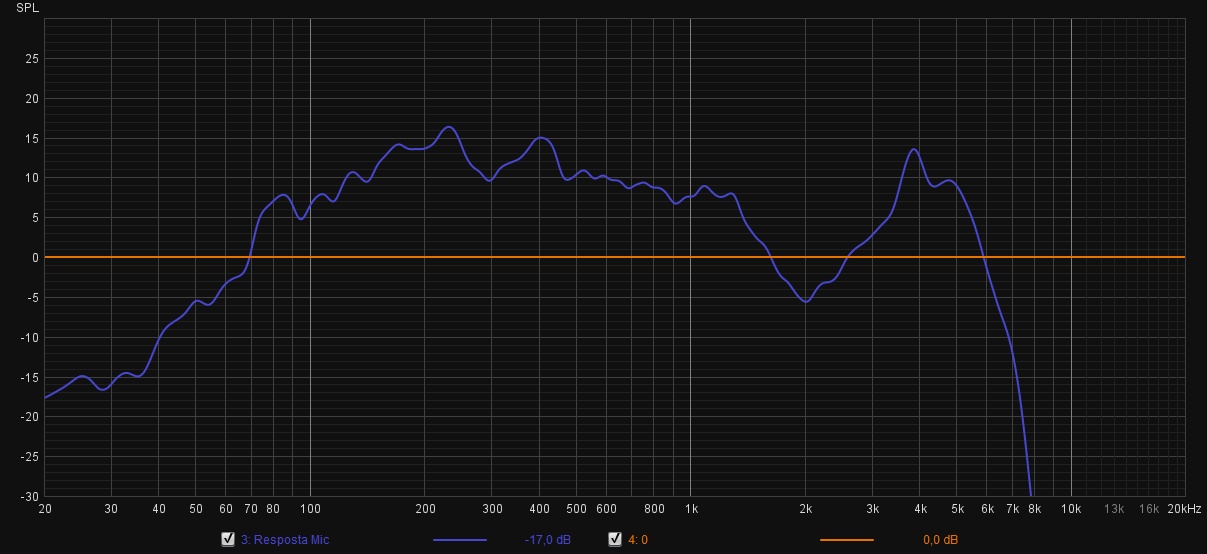Click the 20 Hz label on frequency axis
This screenshot has width=1207, height=554.
pyautogui.click(x=45, y=509)
